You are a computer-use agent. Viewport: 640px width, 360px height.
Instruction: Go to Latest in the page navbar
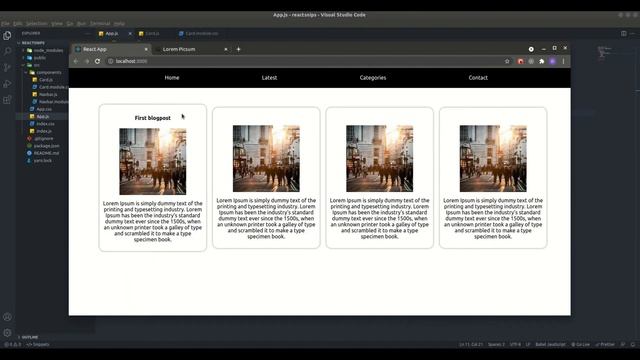pyautogui.click(x=269, y=78)
